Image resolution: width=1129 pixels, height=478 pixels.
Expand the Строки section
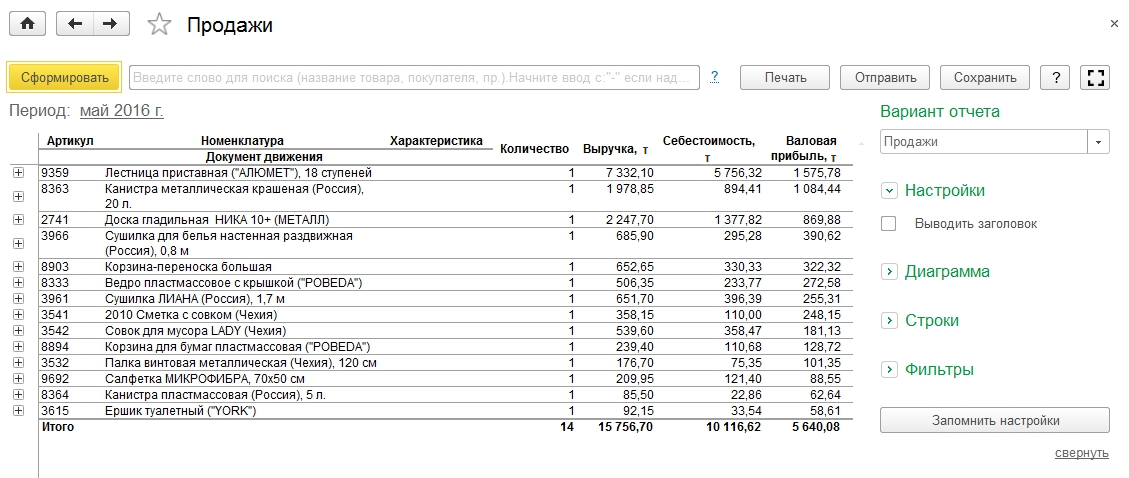pyautogui.click(x=890, y=320)
